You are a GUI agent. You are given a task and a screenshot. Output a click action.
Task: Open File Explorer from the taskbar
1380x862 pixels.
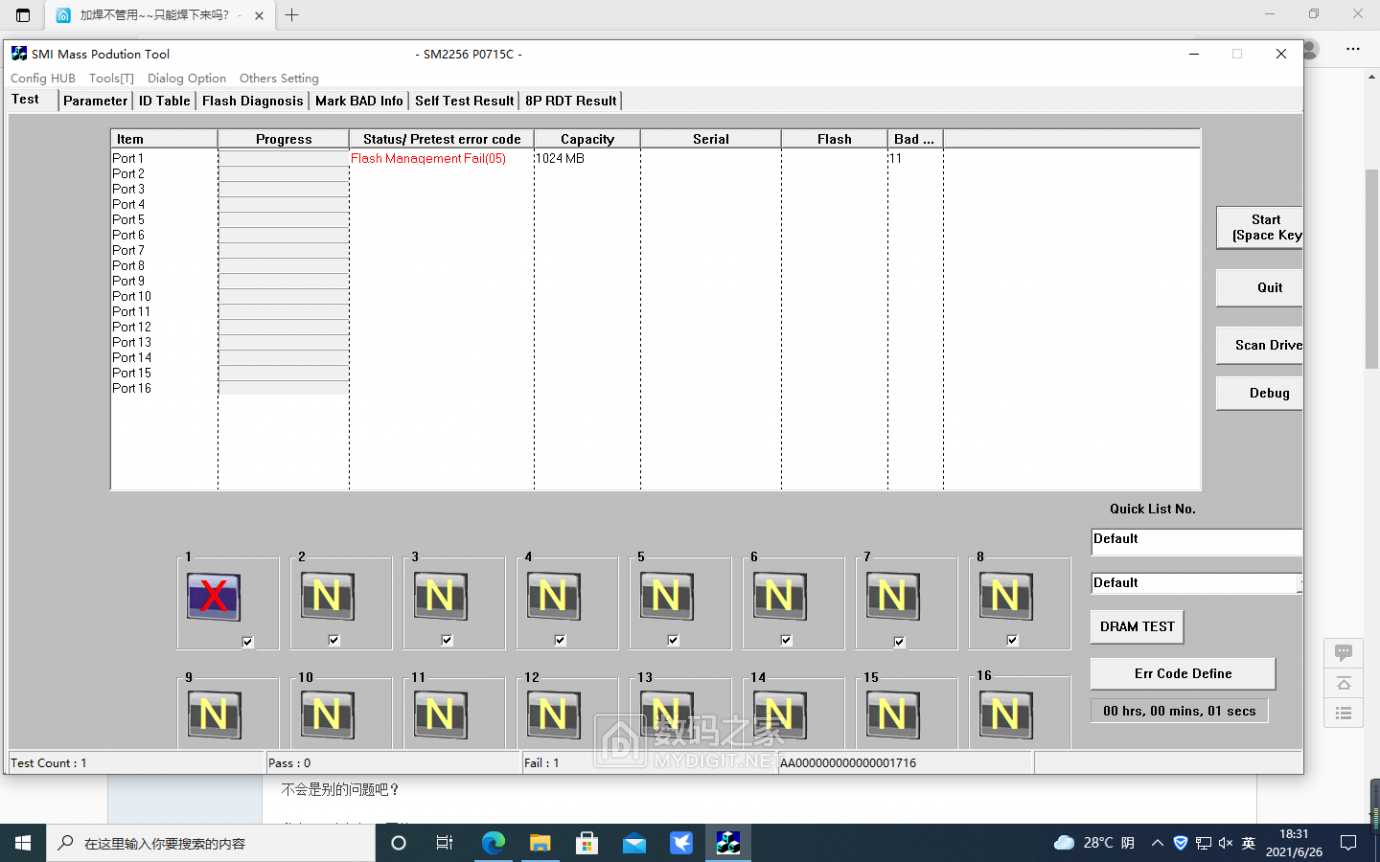click(540, 843)
